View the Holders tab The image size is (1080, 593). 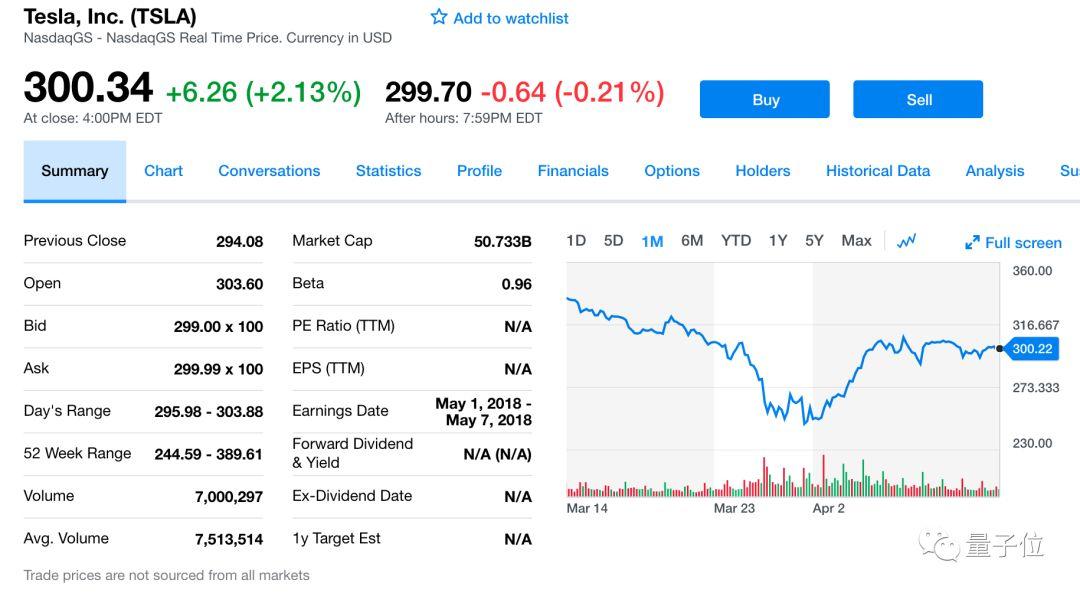pyautogui.click(x=762, y=171)
